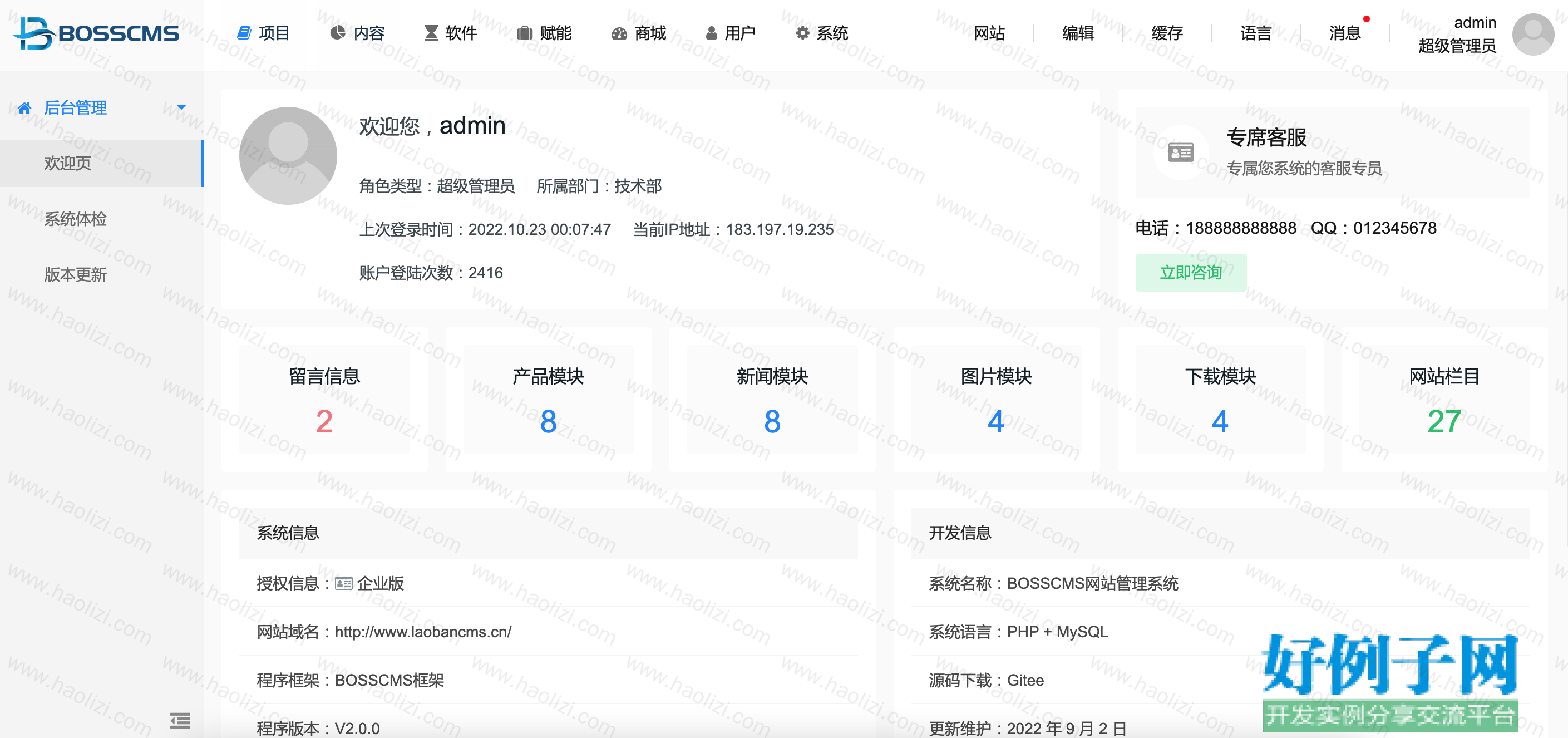Click the 缓存 link in top bar

[x=1167, y=33]
